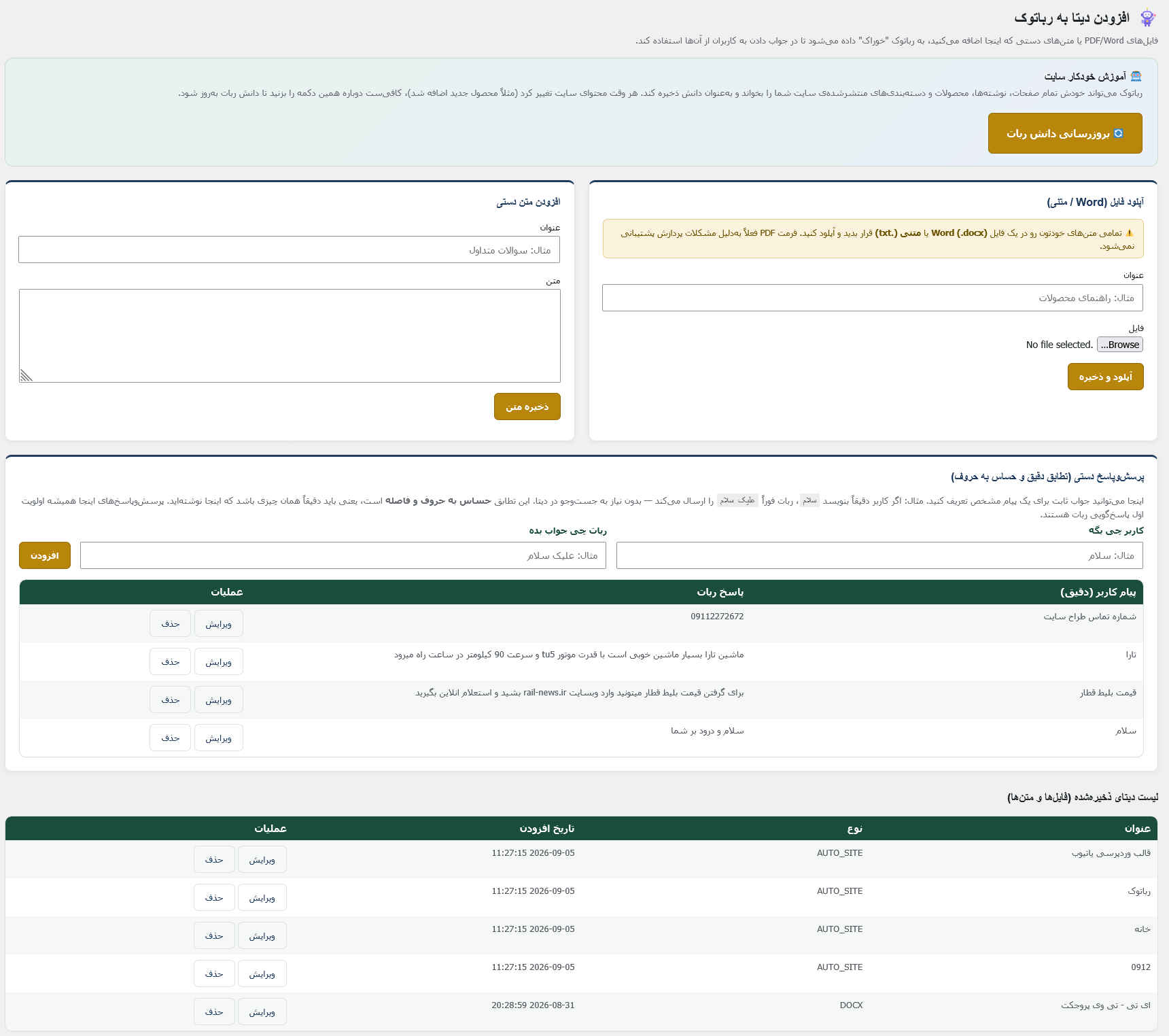This screenshot has width=1169, height=1036.
Task: Click the warning icon in the upload notice
Action: (x=1130, y=232)
